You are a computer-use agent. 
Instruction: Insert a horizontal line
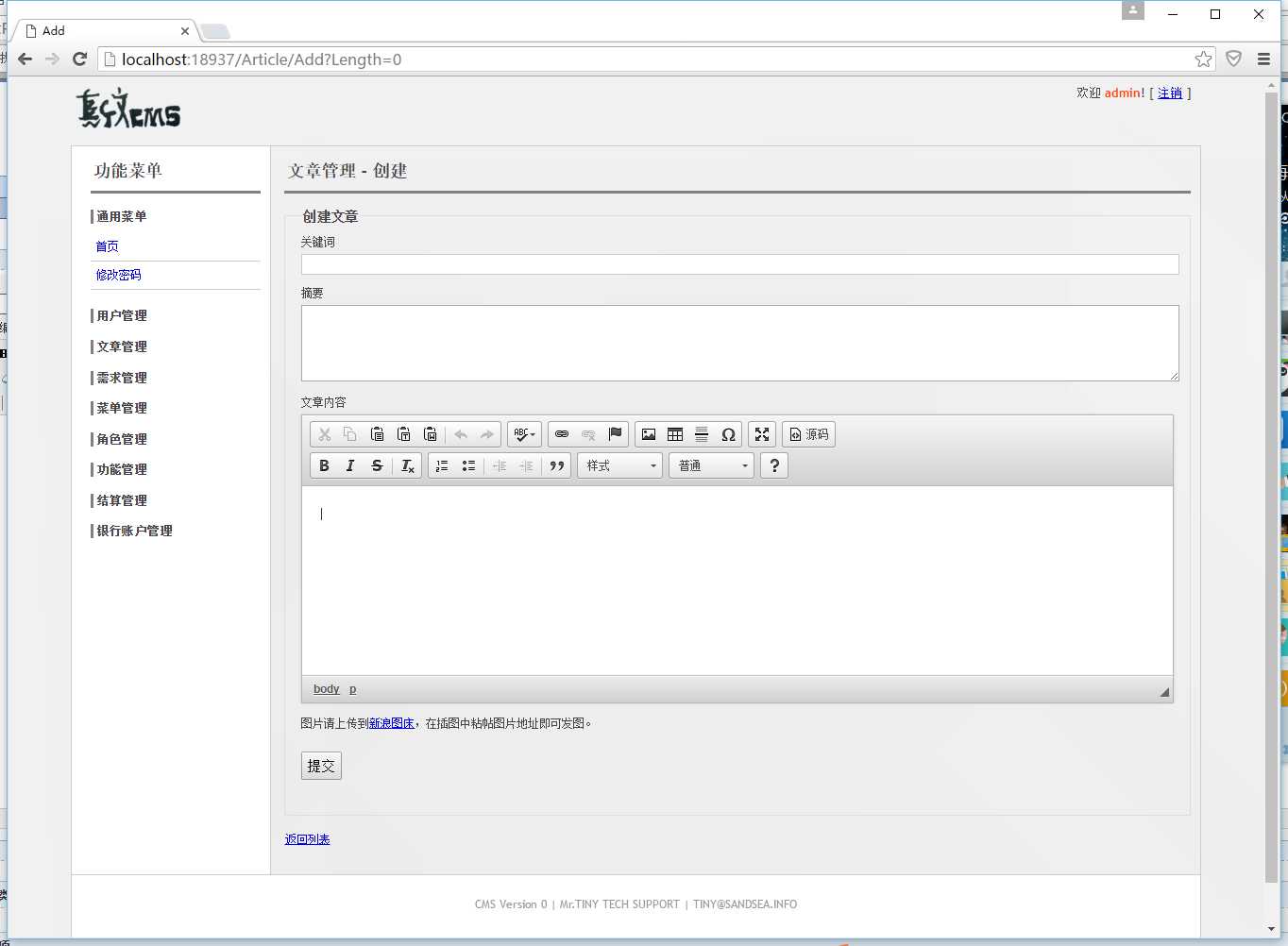click(x=702, y=434)
